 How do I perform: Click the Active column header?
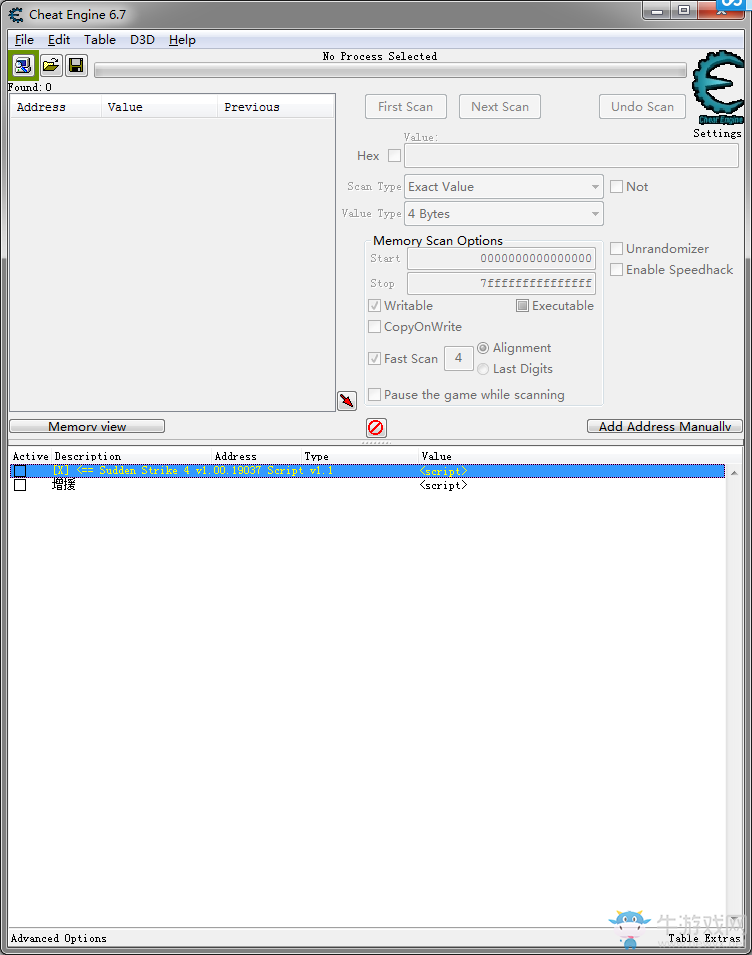pyautogui.click(x=30, y=456)
